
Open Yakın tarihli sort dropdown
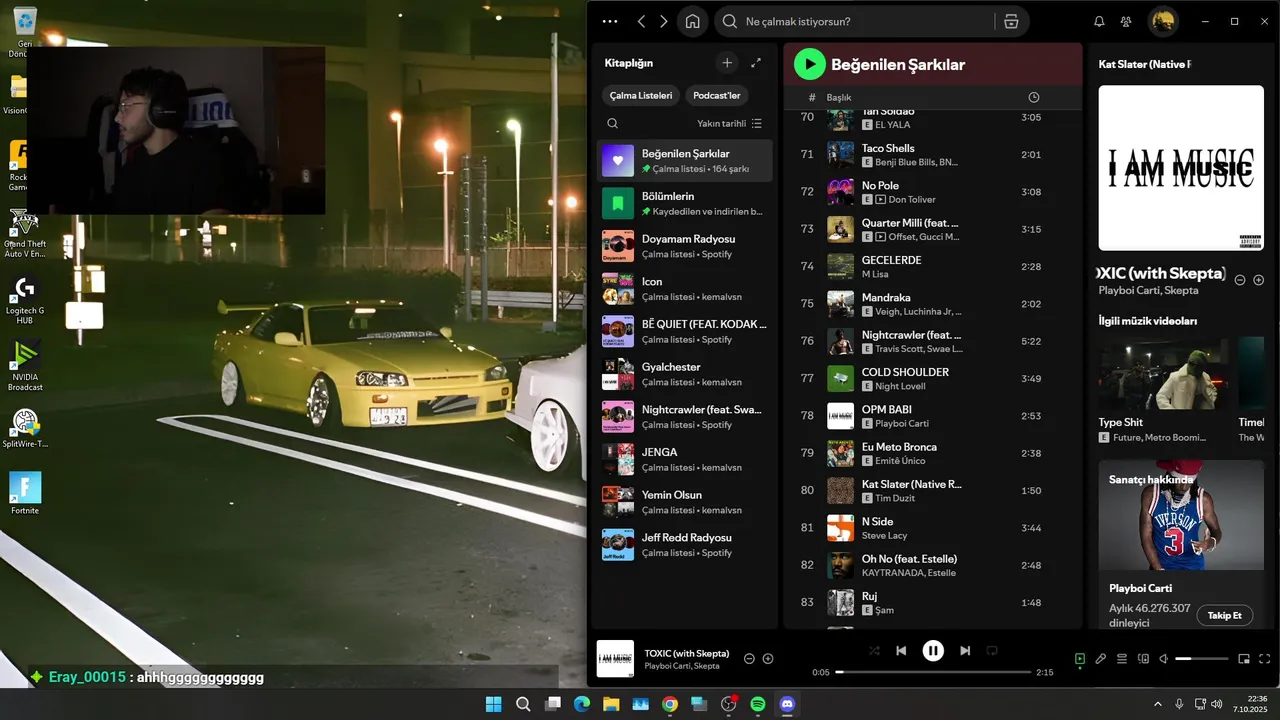pos(729,123)
